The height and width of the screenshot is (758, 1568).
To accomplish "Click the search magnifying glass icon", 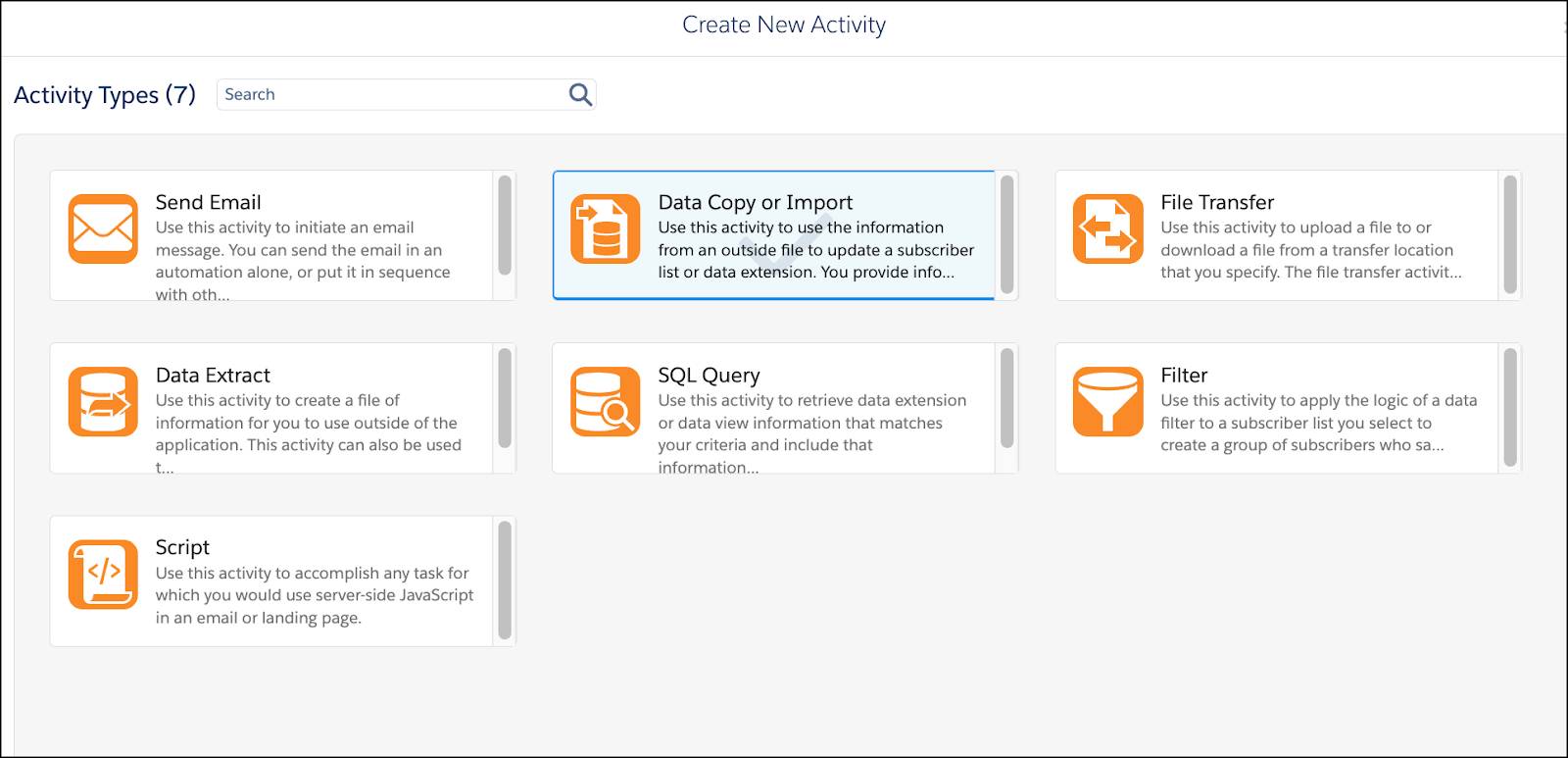I will click(x=580, y=94).
